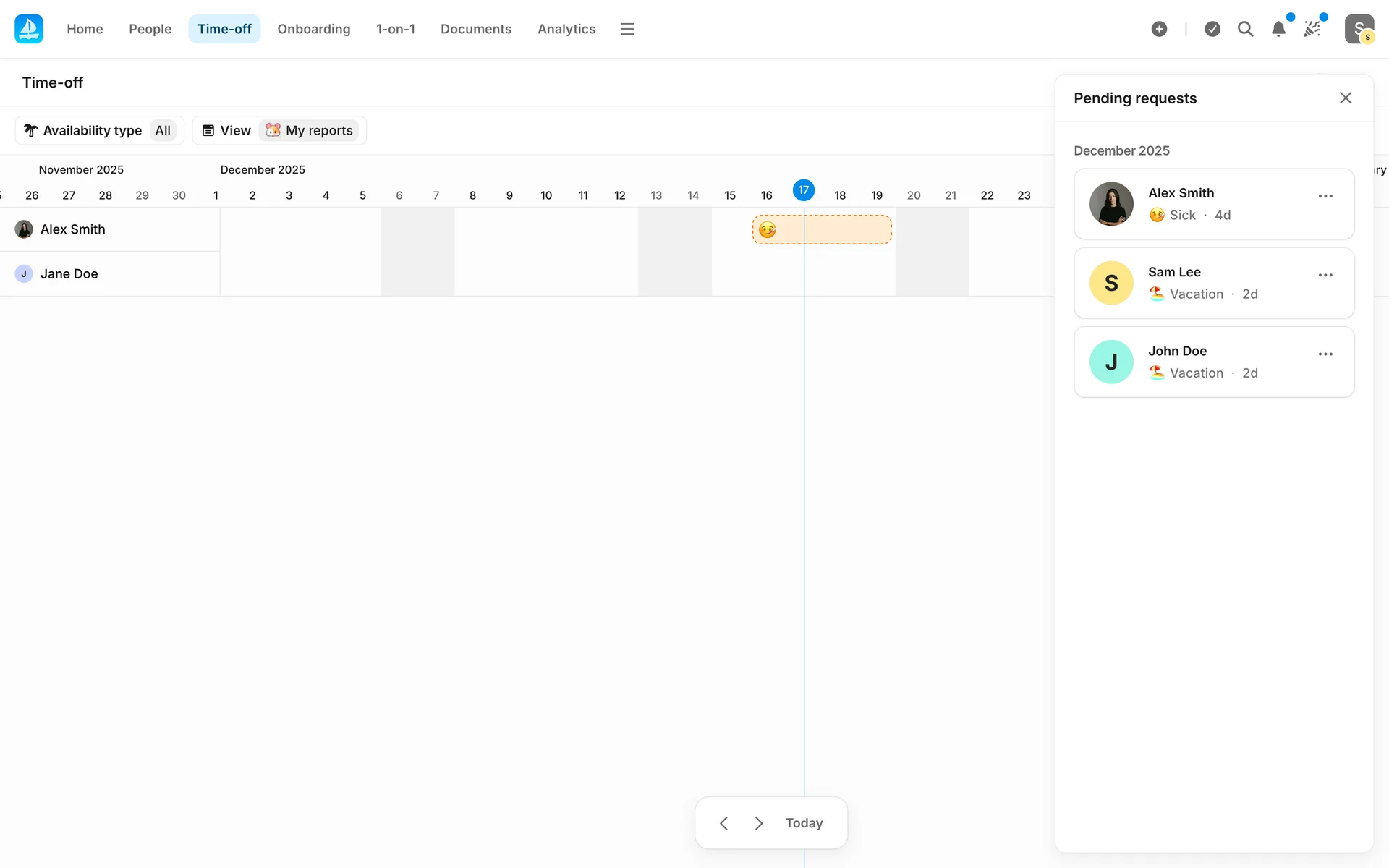The height and width of the screenshot is (868, 1389).
Task: Open the plus create-new icon
Action: (x=1159, y=29)
